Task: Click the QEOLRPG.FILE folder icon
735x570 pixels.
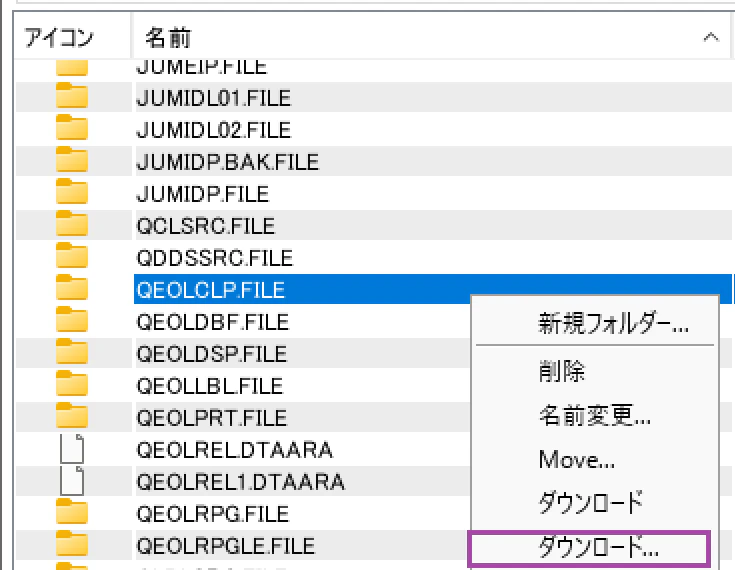Action: (72, 511)
